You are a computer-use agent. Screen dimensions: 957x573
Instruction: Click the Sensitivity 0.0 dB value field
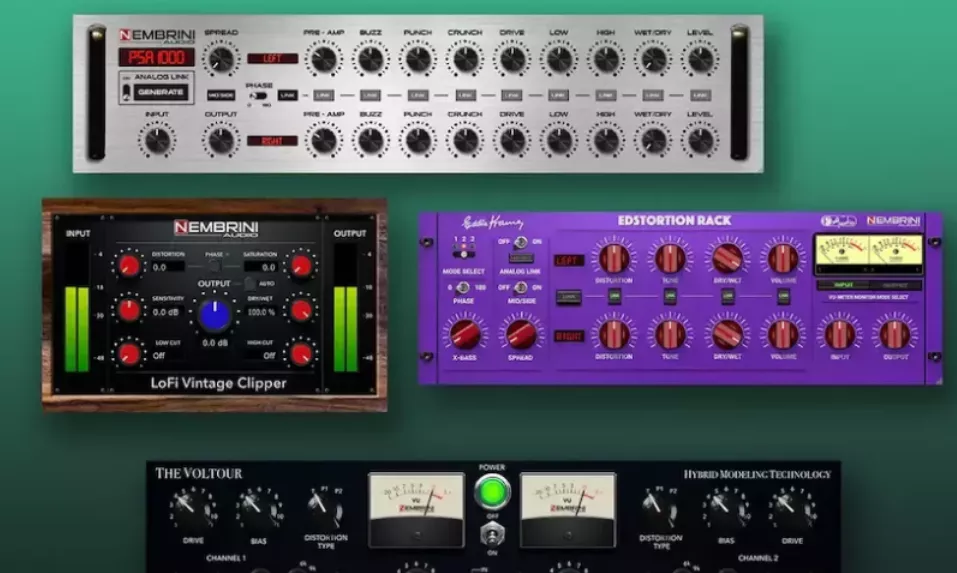click(167, 312)
